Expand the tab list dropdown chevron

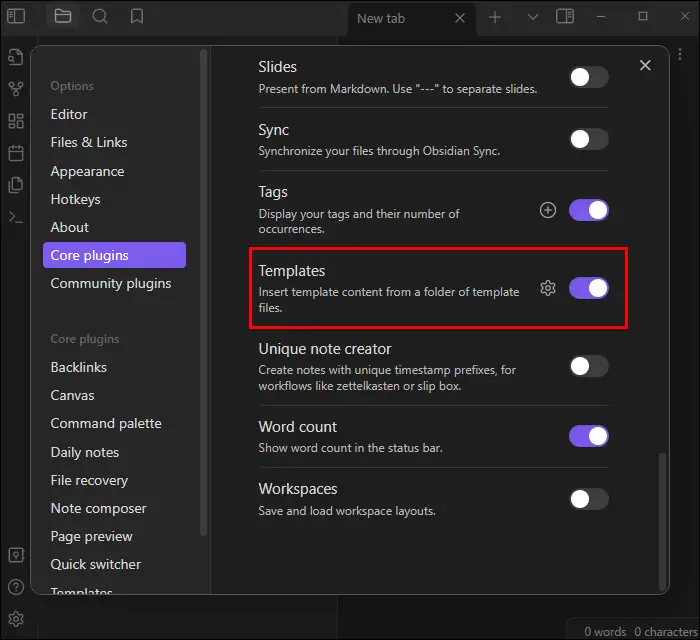[532, 17]
